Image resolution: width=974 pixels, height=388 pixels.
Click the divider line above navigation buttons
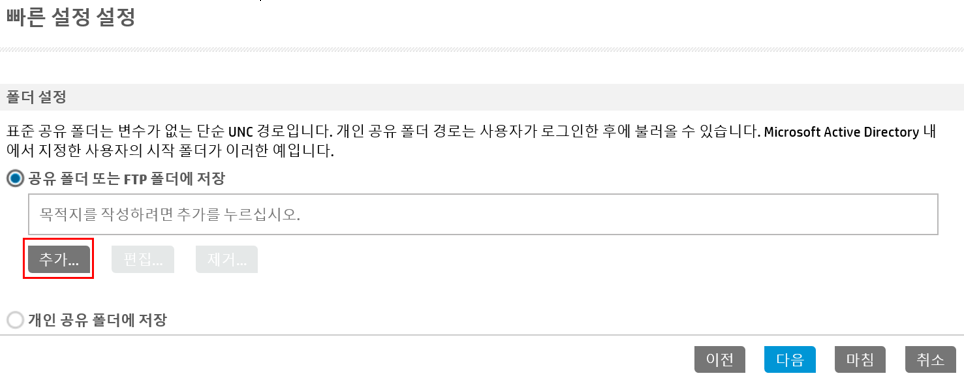[481, 335]
